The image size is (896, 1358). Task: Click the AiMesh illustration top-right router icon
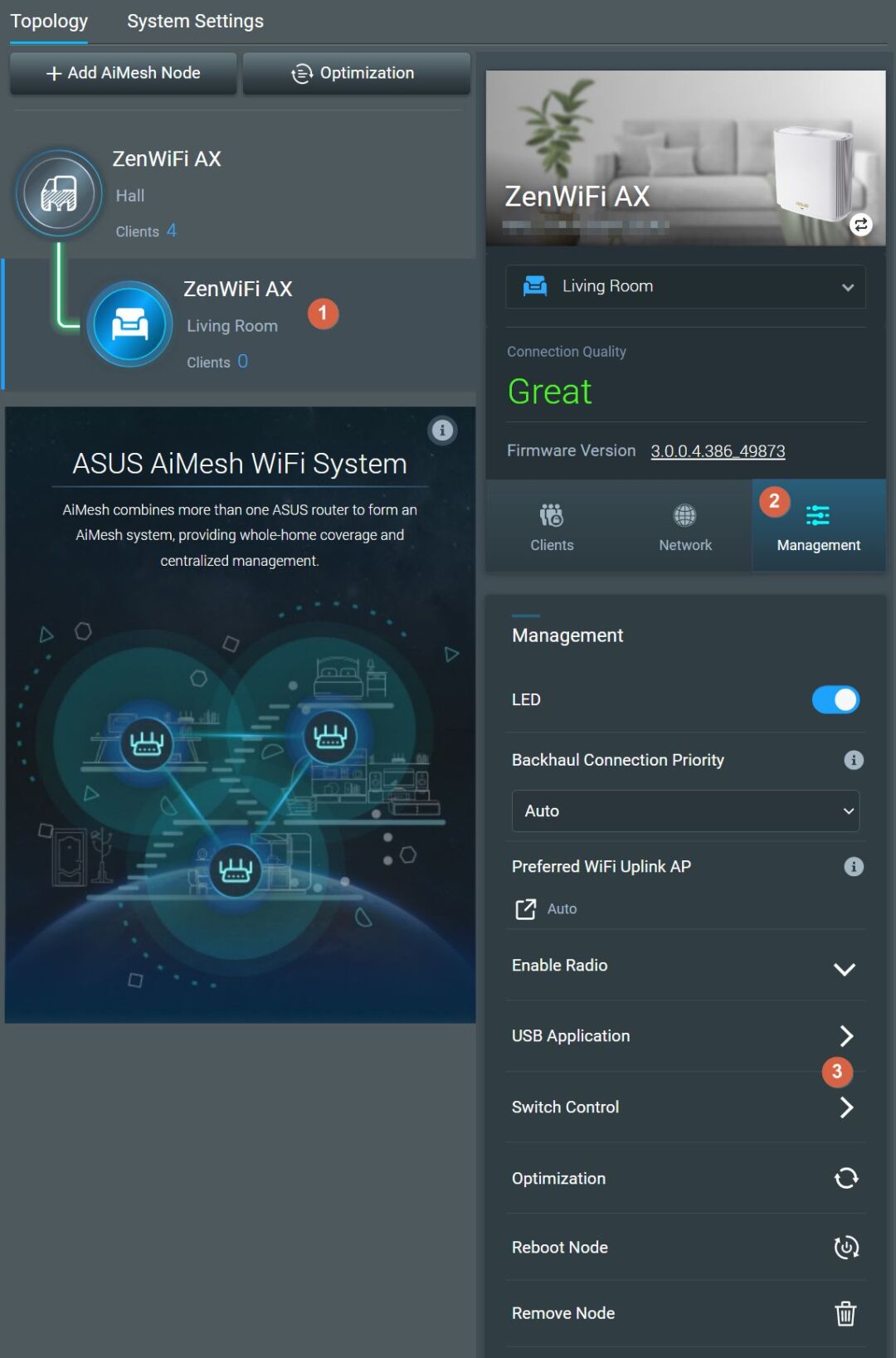point(329,737)
